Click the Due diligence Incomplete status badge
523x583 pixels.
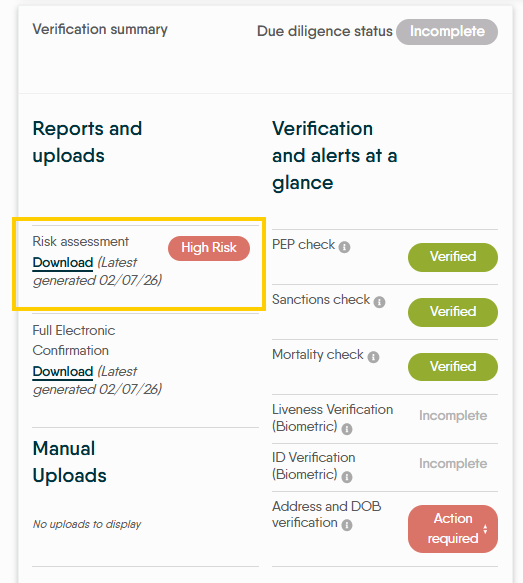click(447, 32)
